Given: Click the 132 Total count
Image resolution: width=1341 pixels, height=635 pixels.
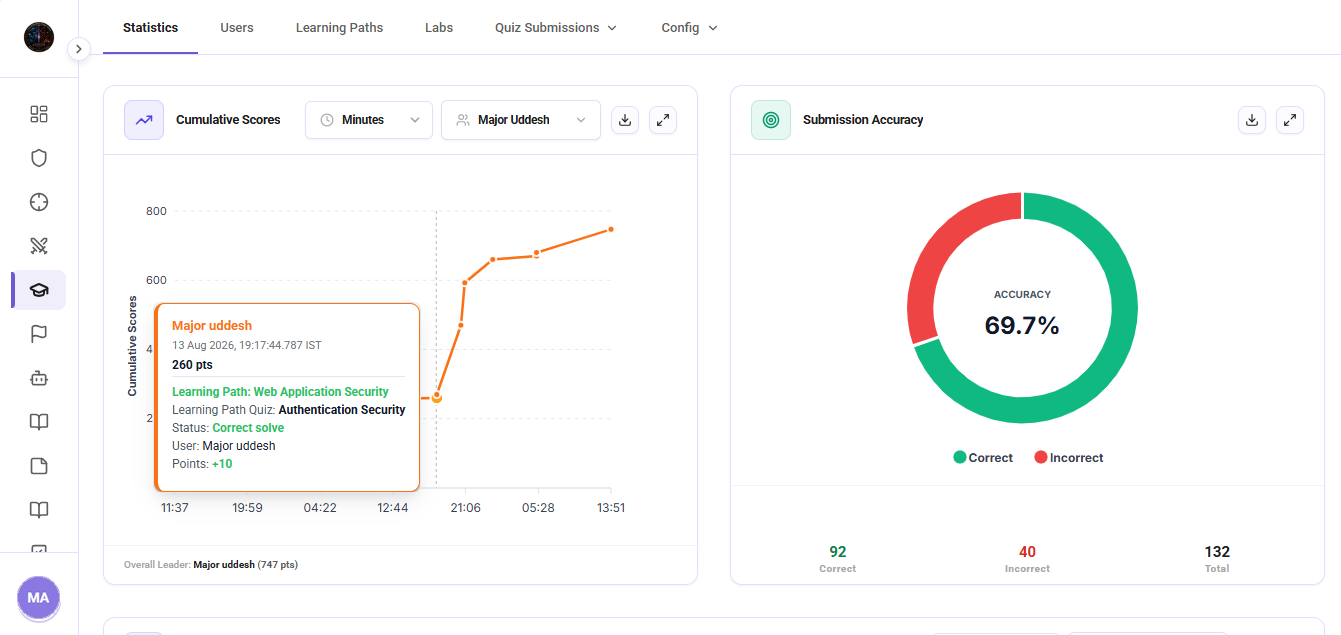Looking at the screenshot, I should 1217,552.
